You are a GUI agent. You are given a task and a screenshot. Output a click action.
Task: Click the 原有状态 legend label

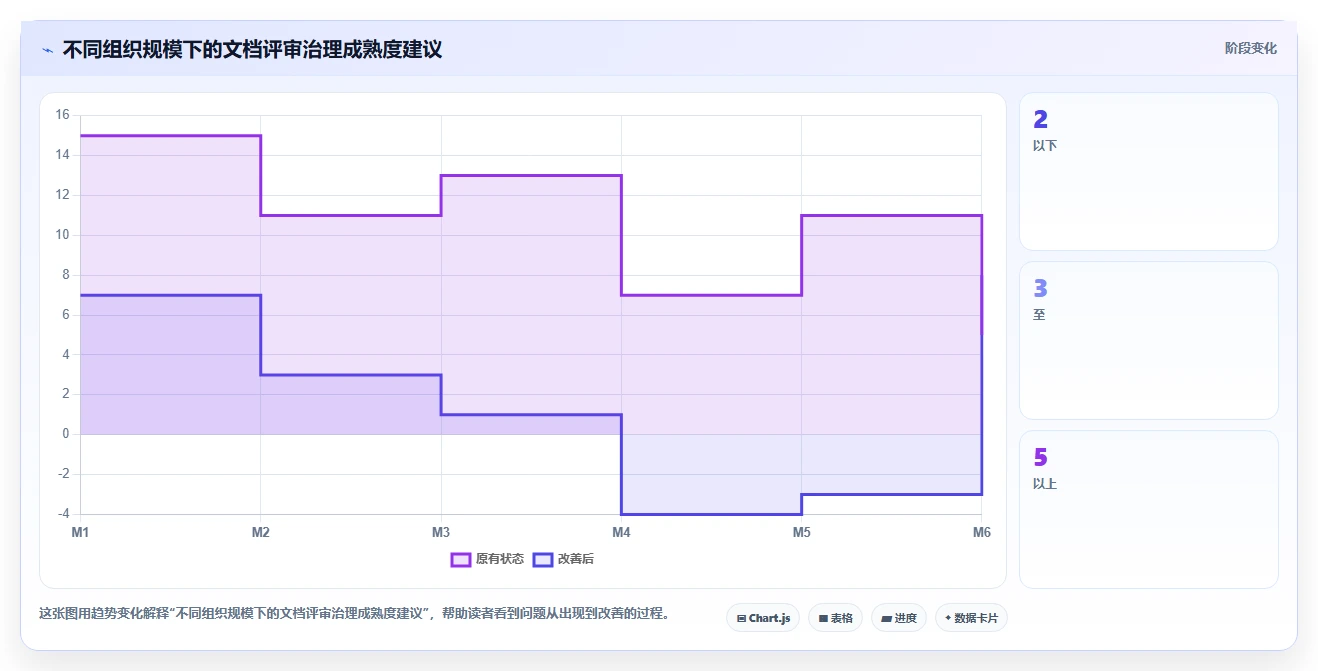tap(500, 559)
